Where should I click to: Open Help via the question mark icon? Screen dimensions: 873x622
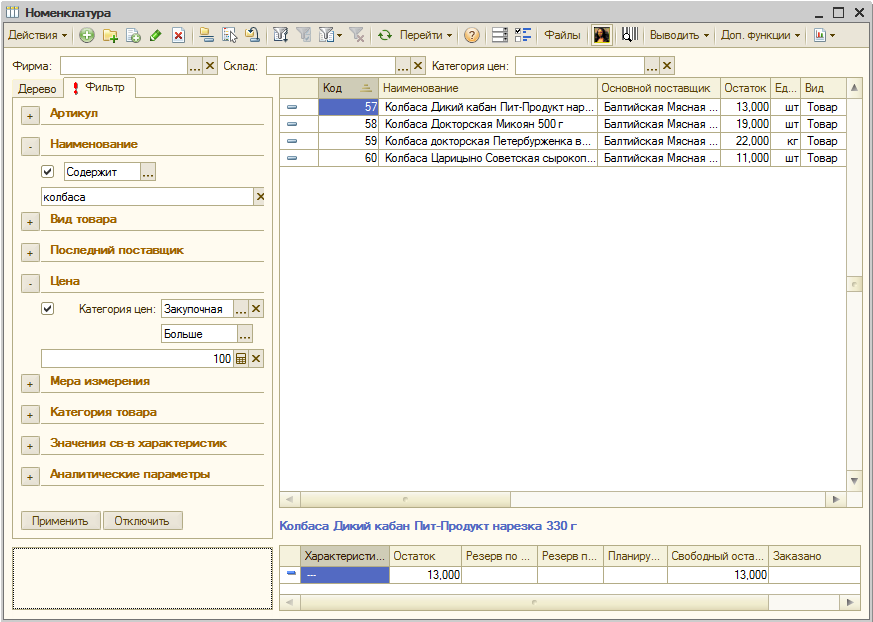472,36
